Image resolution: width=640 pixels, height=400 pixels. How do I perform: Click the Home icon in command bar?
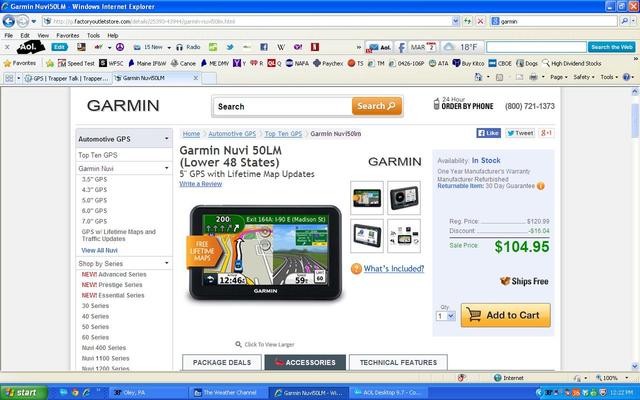pyautogui.click(x=478, y=77)
